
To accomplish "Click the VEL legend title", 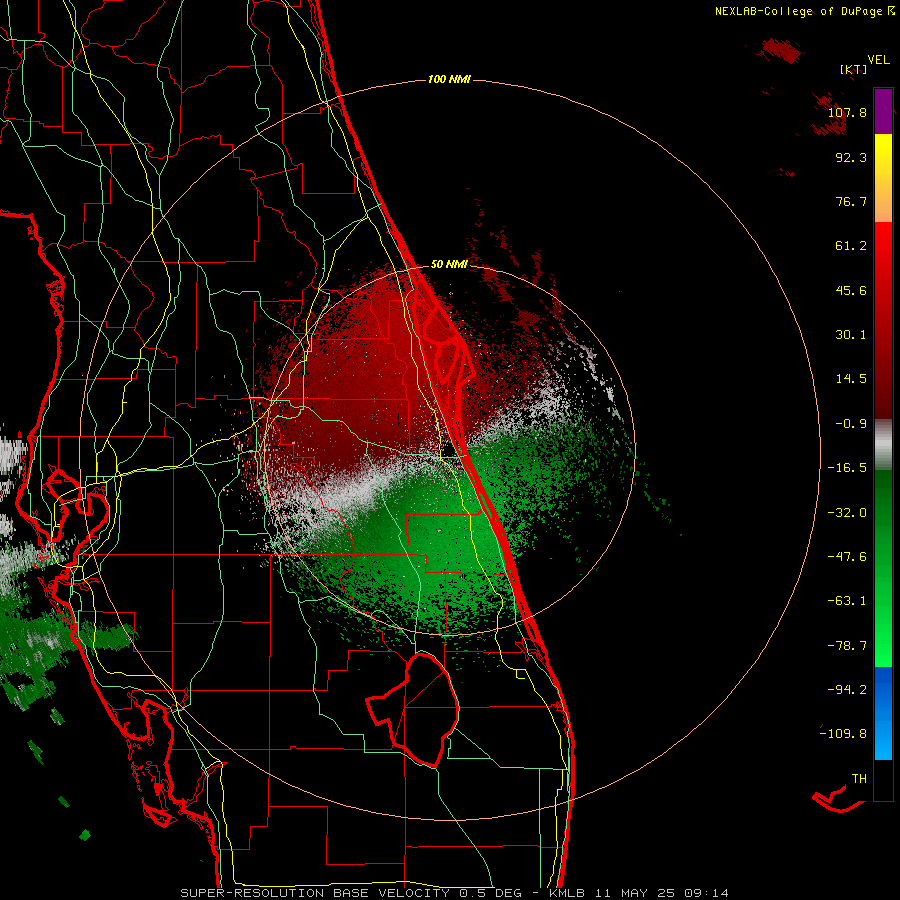I will (878, 60).
